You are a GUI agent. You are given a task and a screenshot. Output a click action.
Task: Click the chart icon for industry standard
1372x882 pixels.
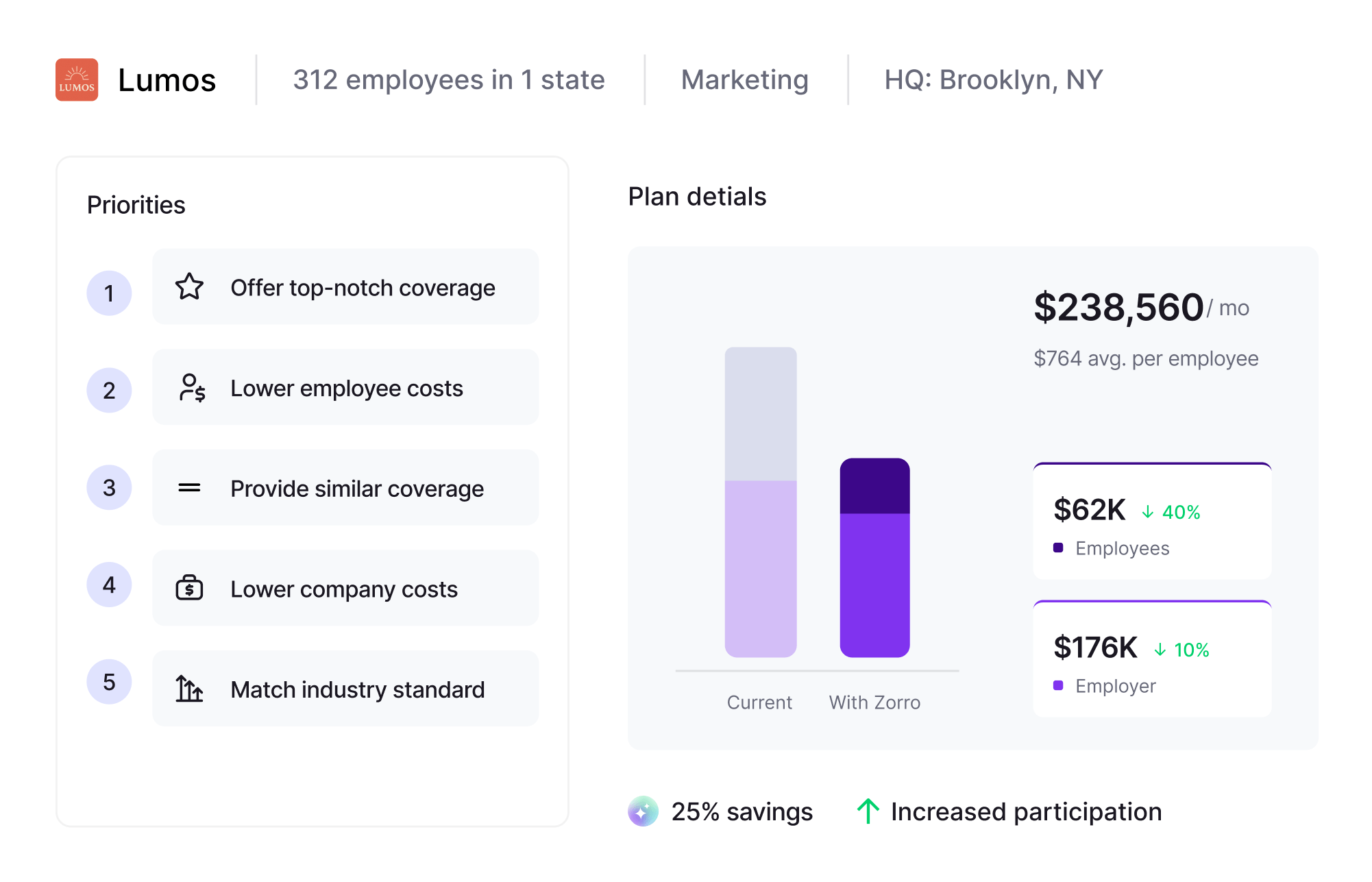pos(189,689)
